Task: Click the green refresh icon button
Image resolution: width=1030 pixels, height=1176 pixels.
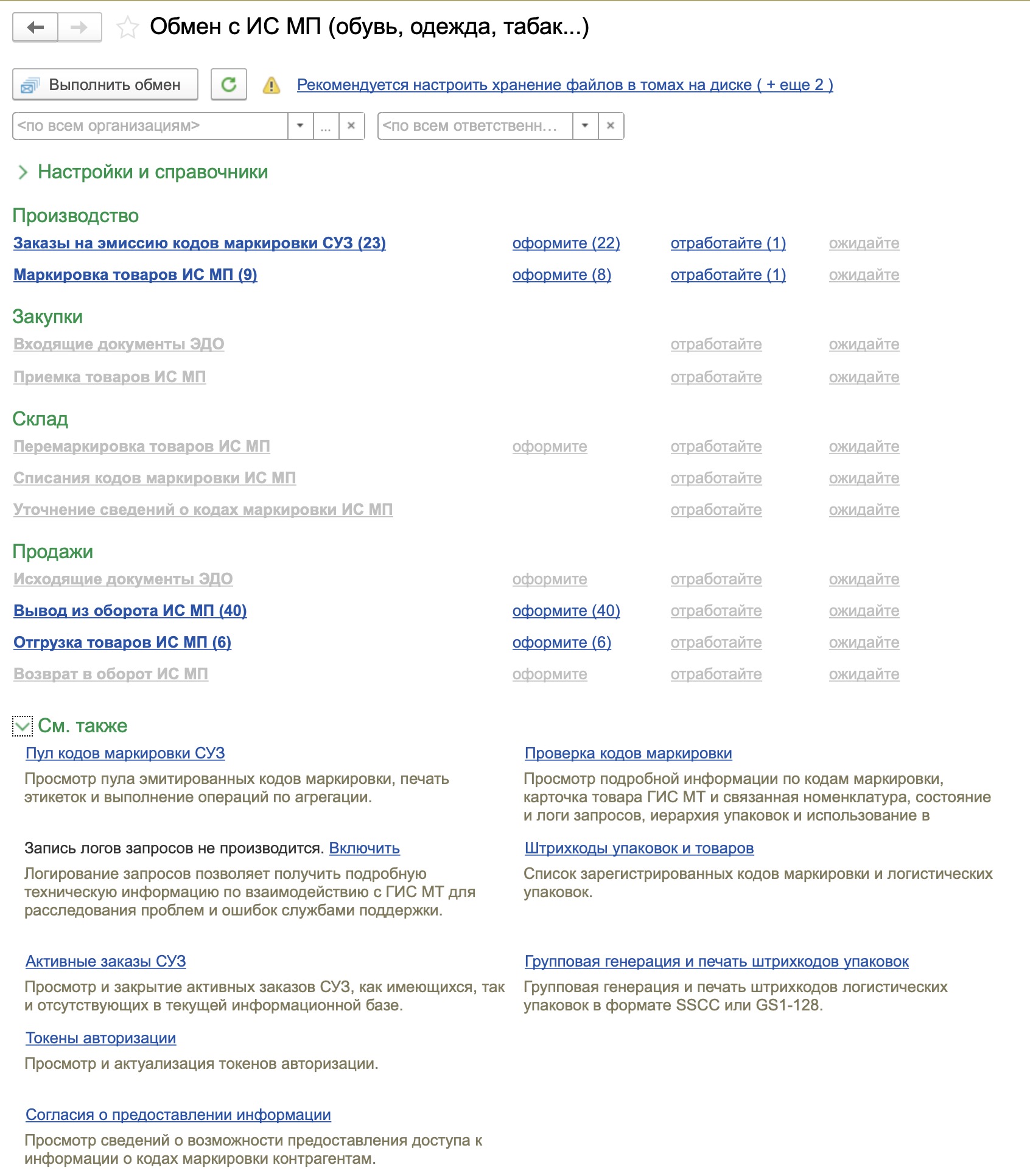Action: [x=229, y=85]
